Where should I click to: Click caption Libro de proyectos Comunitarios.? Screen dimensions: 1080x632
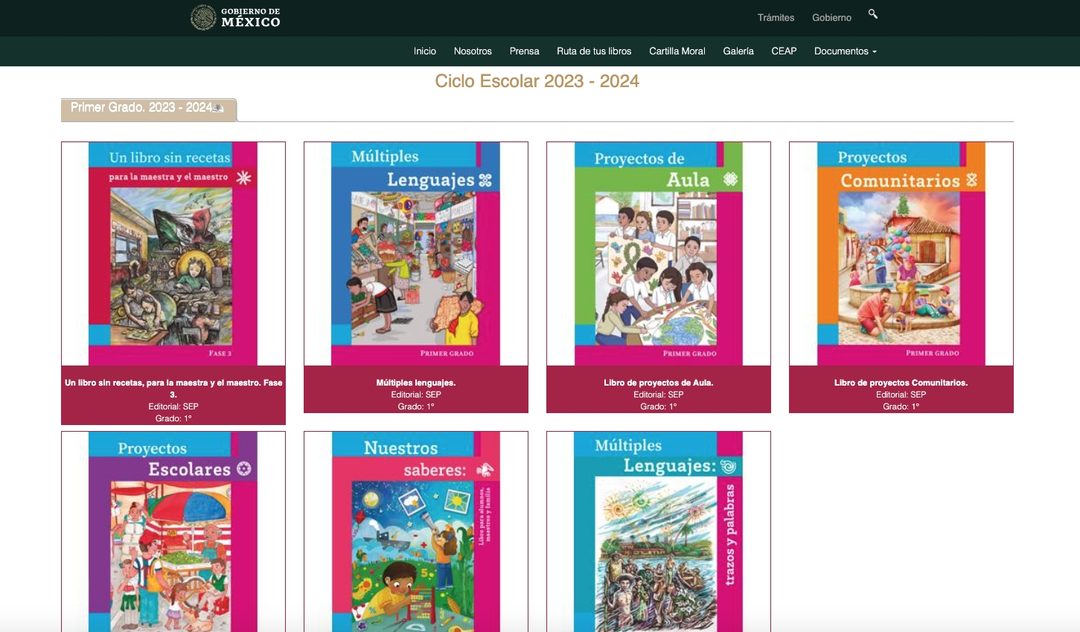click(901, 383)
